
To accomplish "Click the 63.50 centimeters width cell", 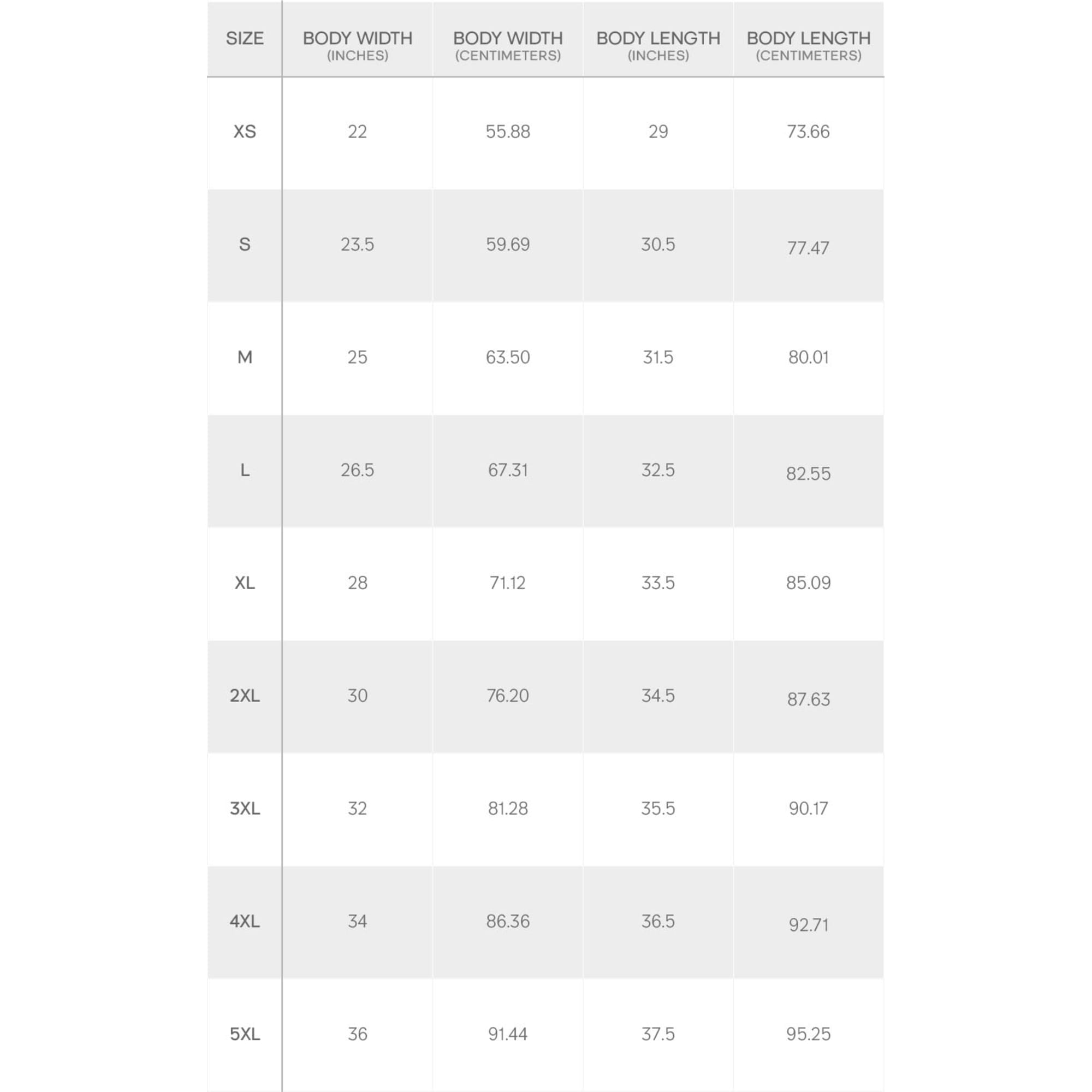I will [x=508, y=357].
